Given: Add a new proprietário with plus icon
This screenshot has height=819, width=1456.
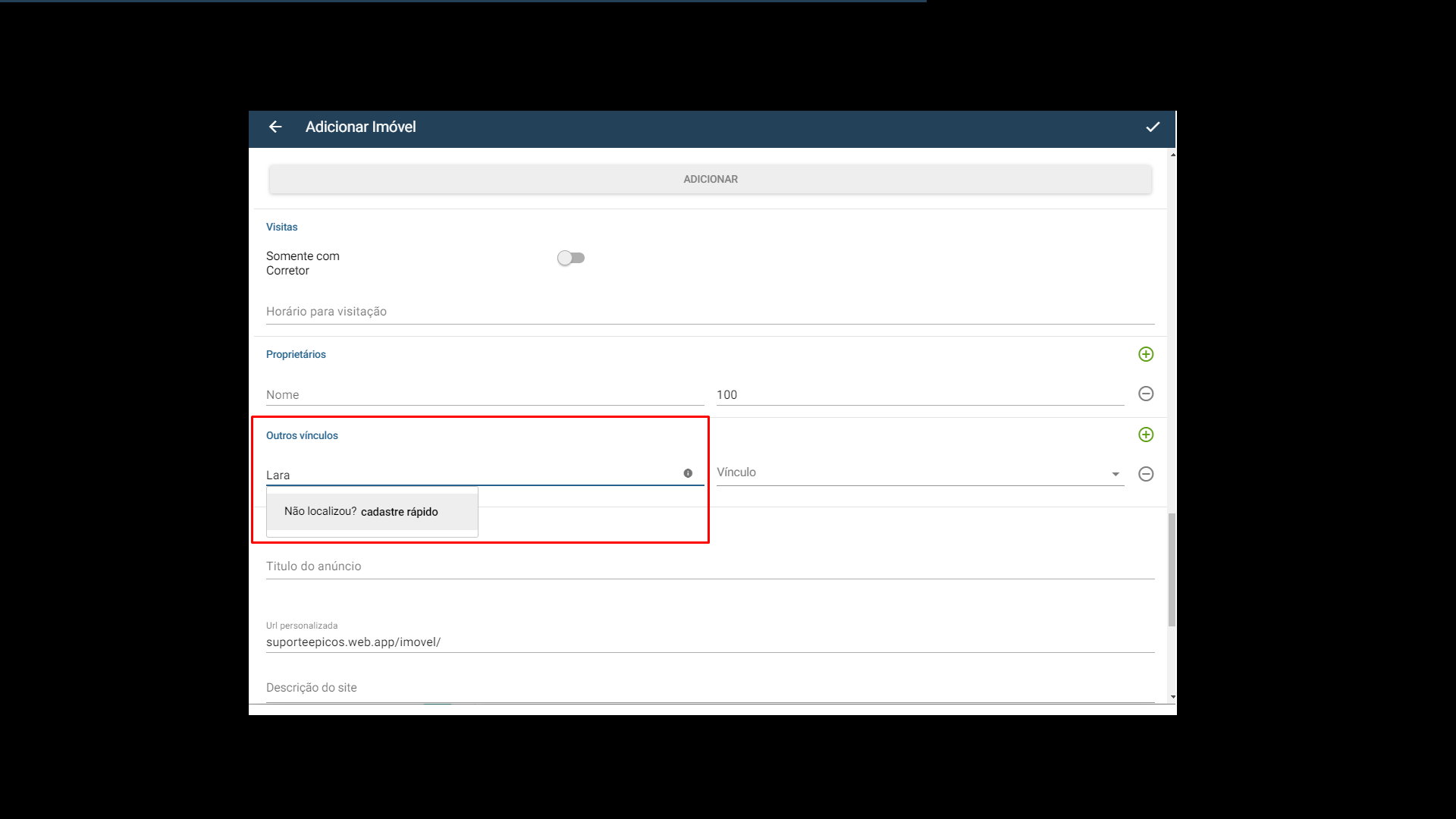Looking at the screenshot, I should 1146,354.
